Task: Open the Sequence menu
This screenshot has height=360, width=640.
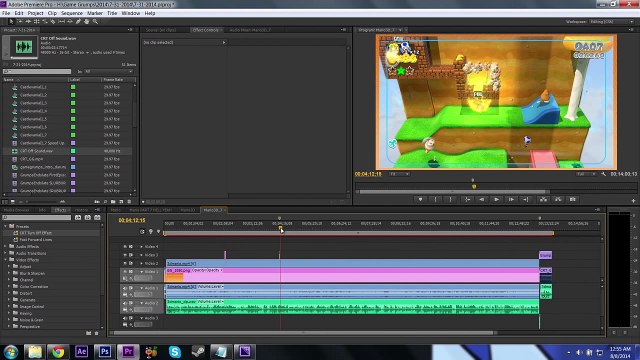Action: (72, 13)
